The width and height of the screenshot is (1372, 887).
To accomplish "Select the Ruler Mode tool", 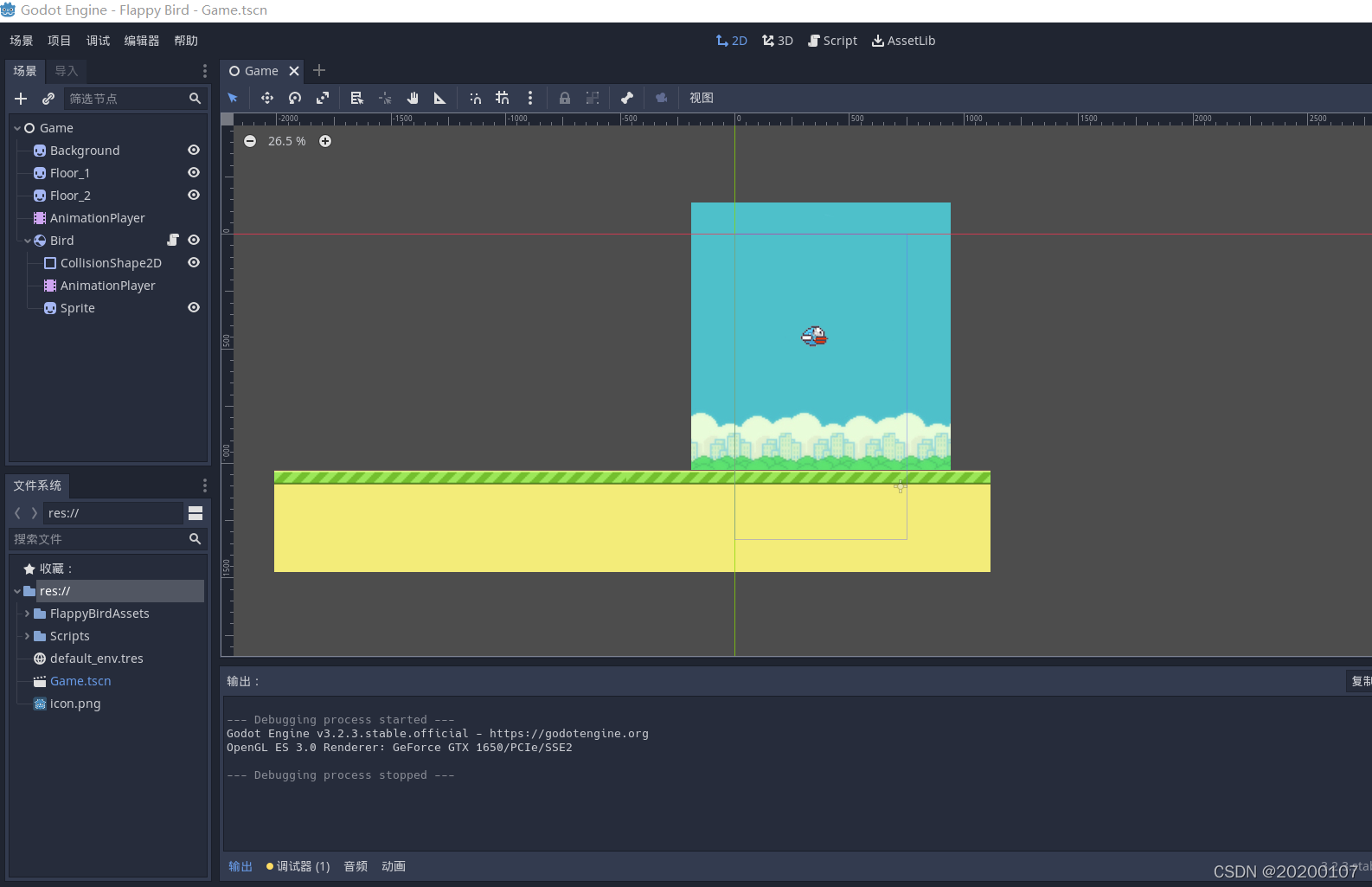I will pyautogui.click(x=440, y=98).
